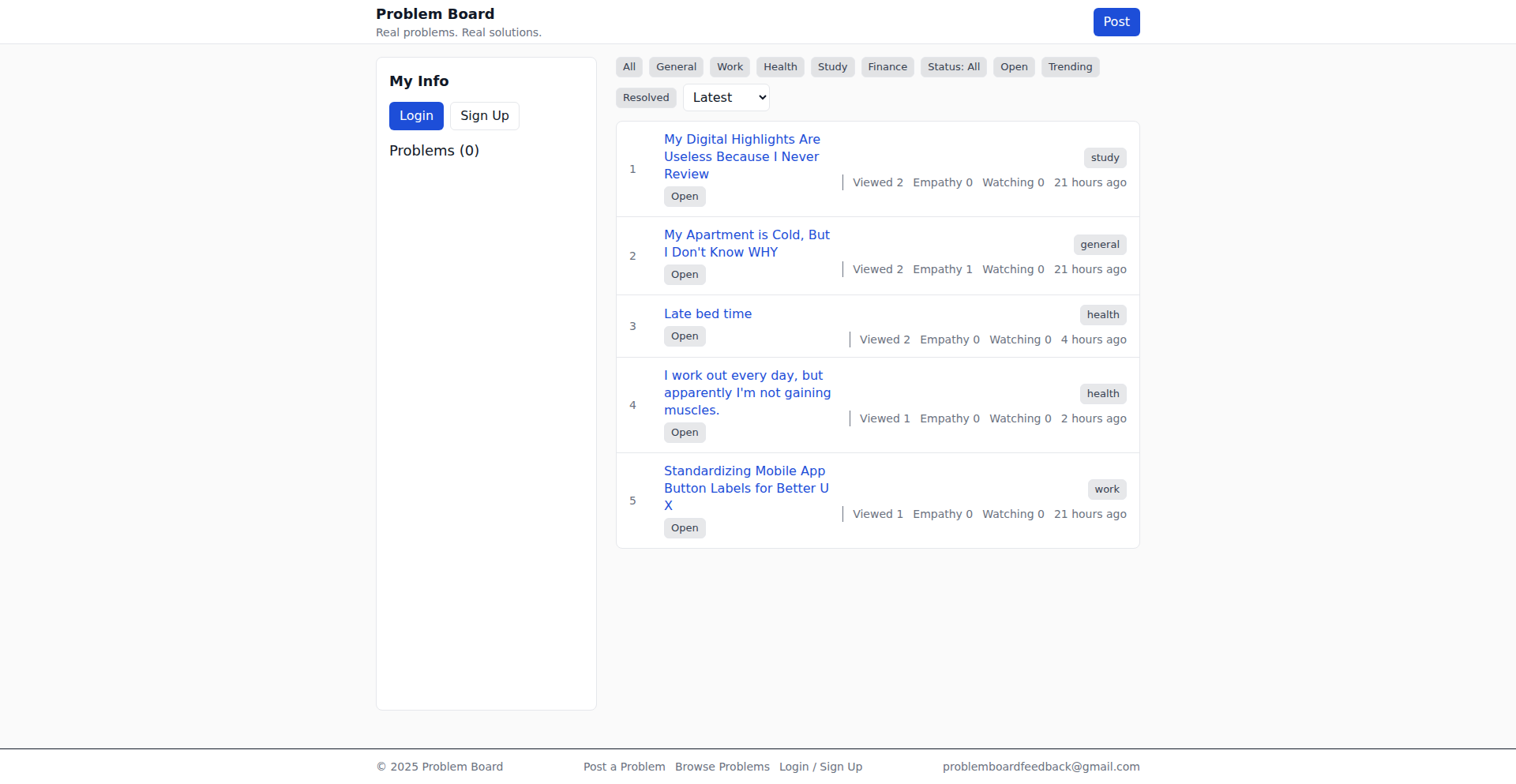Open the Late bed time post
Viewport: 1516px width, 784px height.
(x=707, y=314)
